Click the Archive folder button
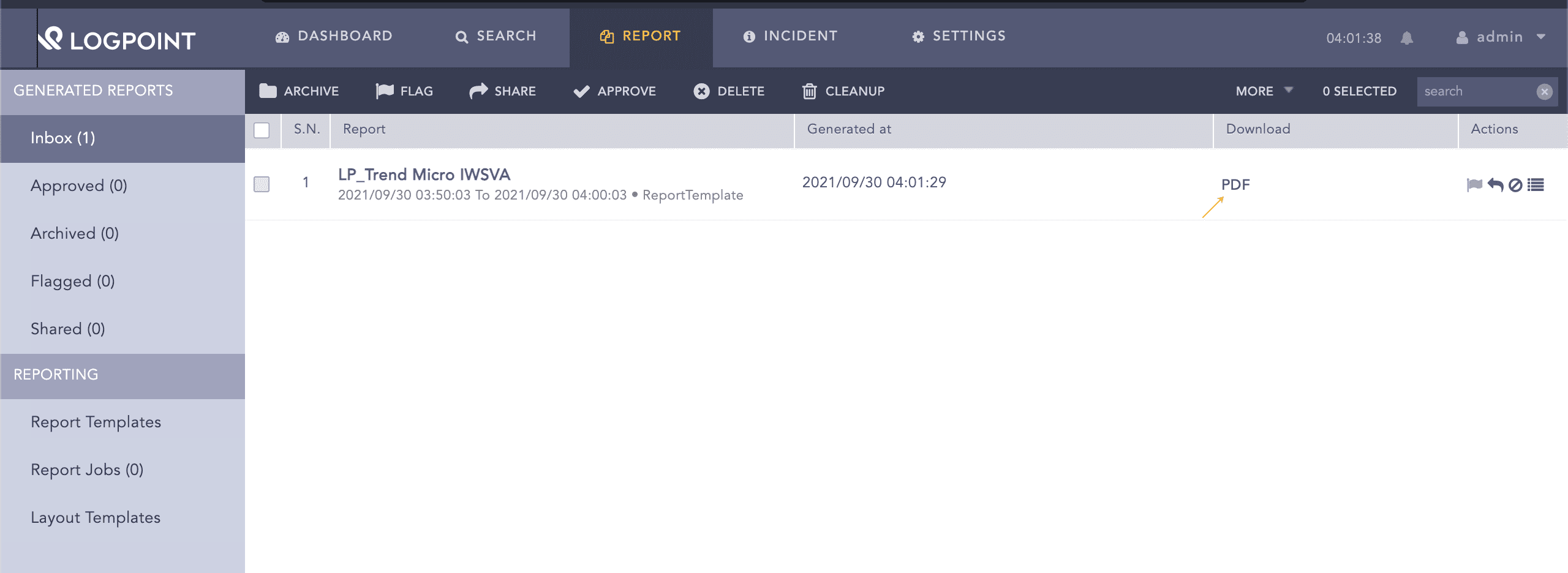 click(299, 91)
